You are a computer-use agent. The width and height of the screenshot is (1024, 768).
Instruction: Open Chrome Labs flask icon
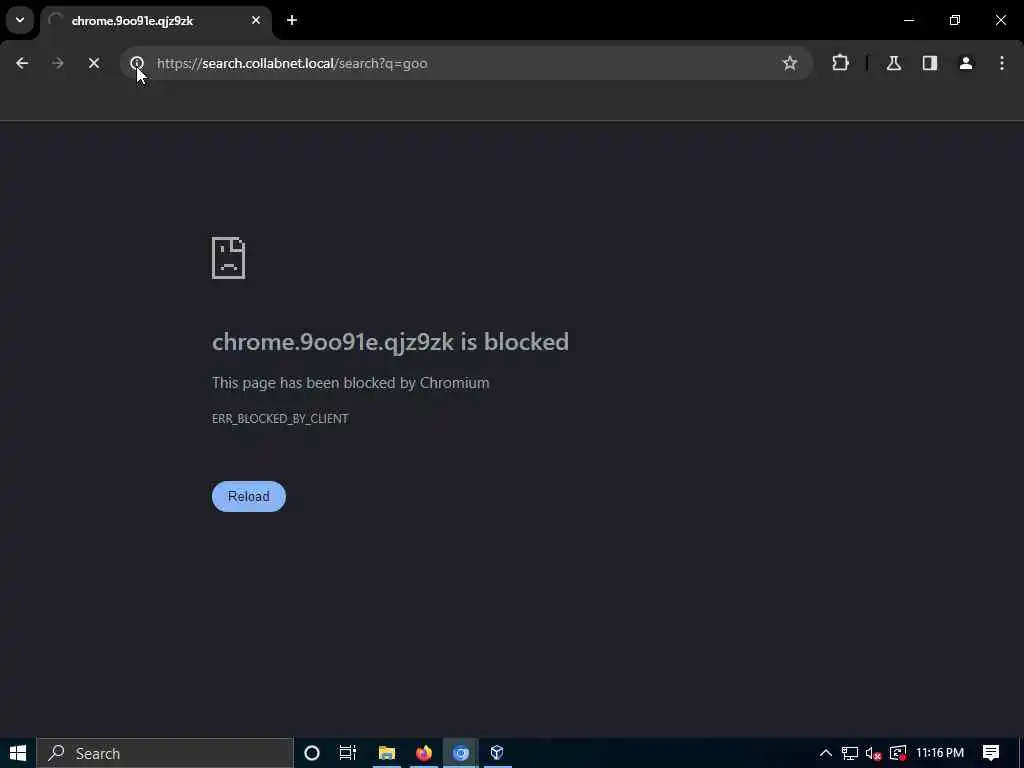(894, 63)
